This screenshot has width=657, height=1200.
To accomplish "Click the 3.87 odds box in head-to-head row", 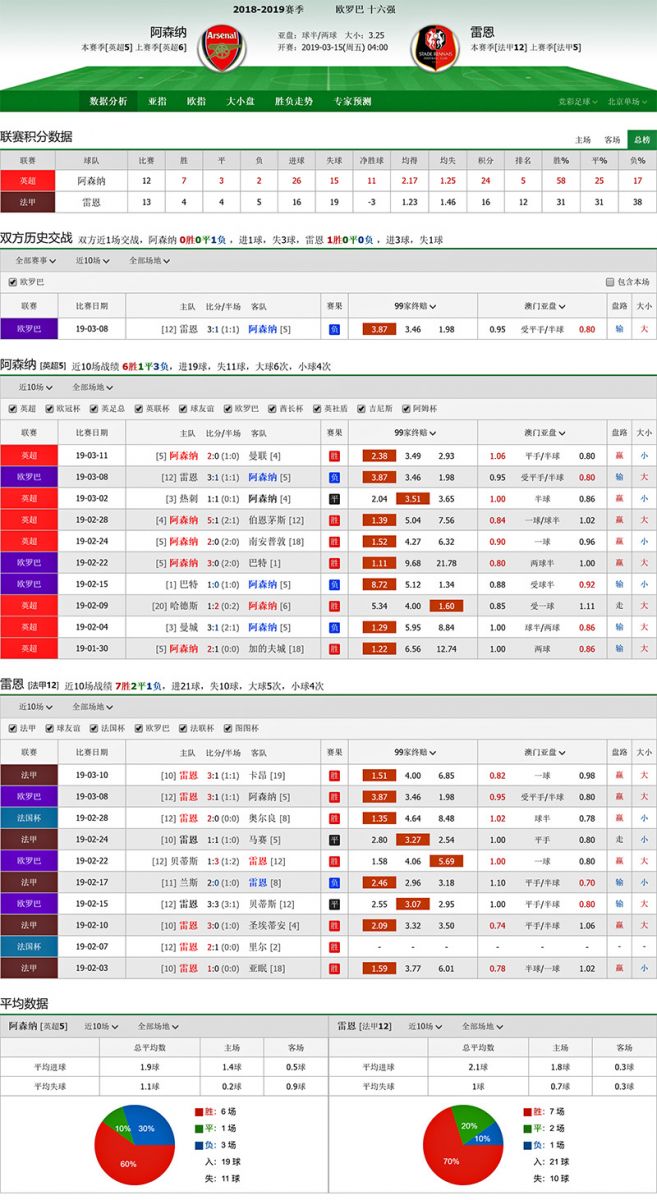I will (x=379, y=328).
